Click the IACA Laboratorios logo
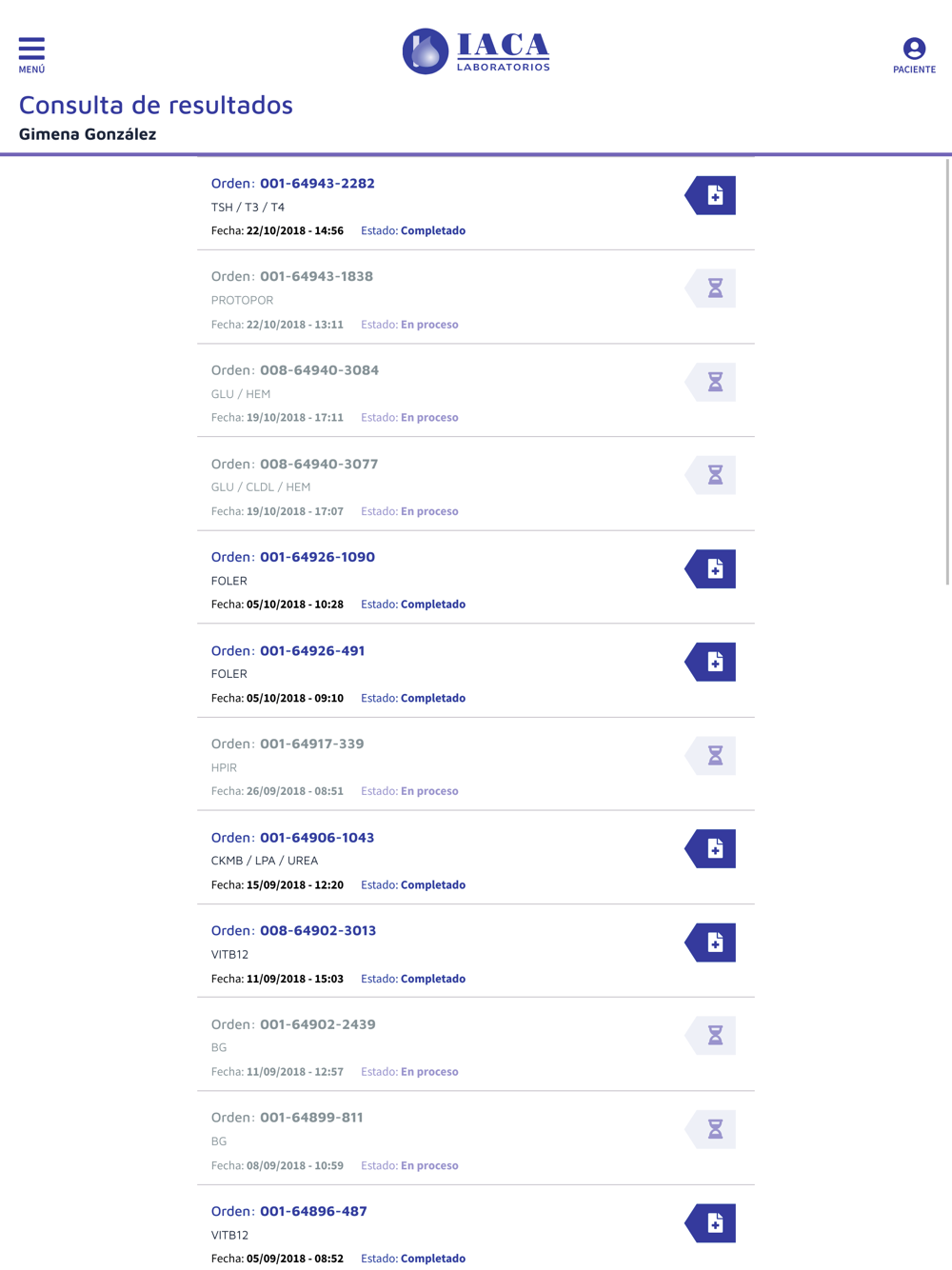Viewport: 952px width, 1270px height. click(x=476, y=51)
